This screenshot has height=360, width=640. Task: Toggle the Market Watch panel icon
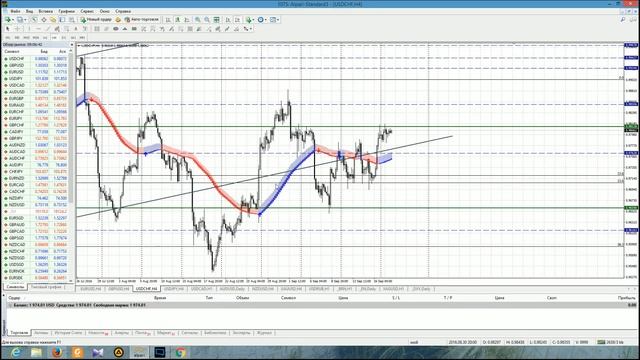[34, 20]
